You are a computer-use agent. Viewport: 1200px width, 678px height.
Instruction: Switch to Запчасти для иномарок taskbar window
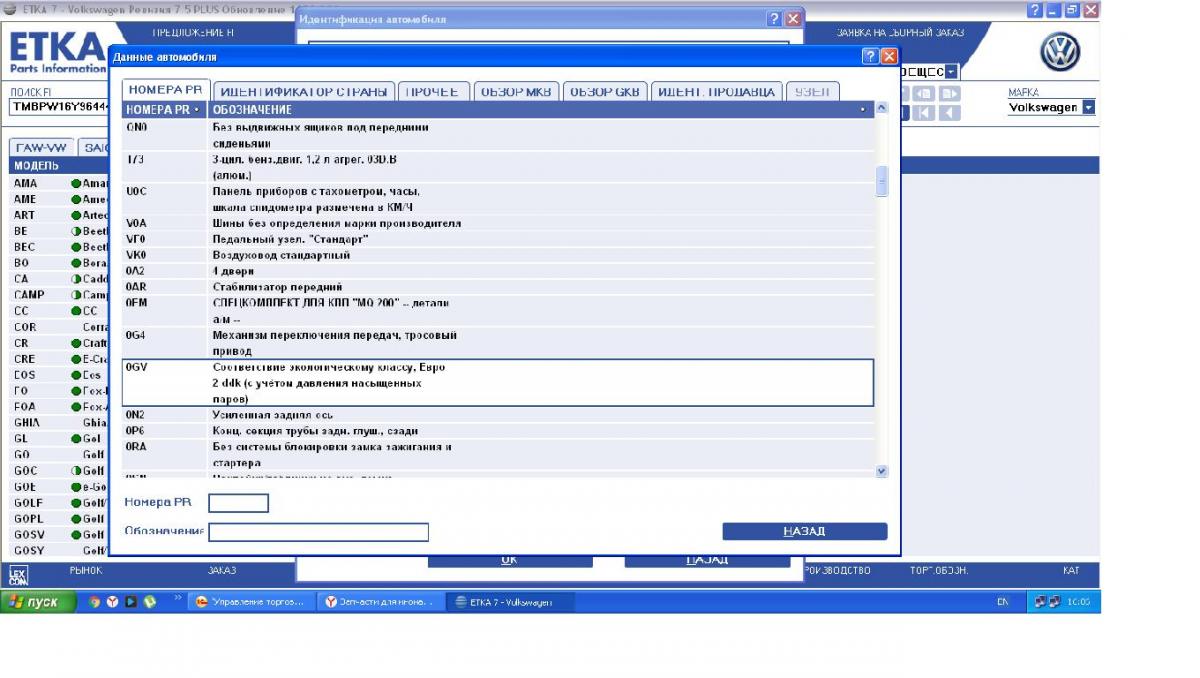click(381, 602)
